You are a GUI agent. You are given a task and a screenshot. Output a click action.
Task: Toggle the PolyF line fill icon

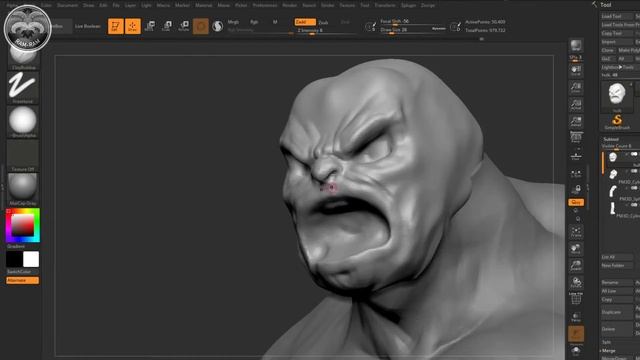coord(576,299)
